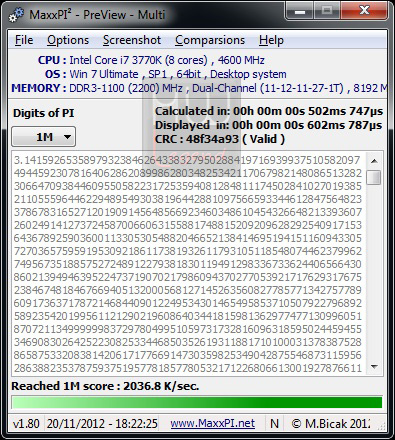Viewport: 395px width, 440px height.
Task: Expand the Digits of PI dropdown
Action: pos(44,137)
